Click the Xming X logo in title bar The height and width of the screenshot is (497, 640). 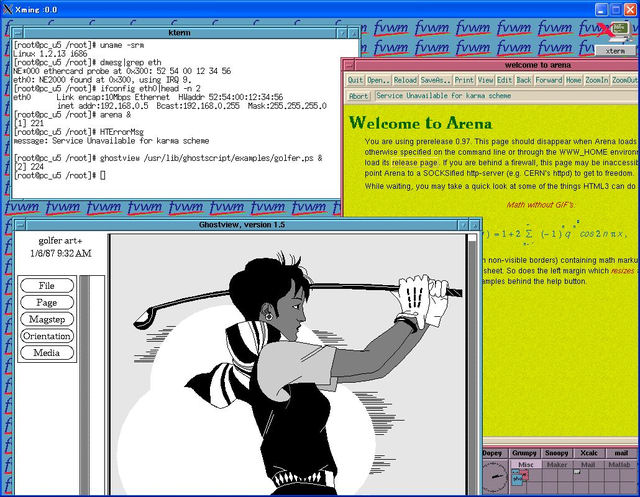tap(7, 9)
